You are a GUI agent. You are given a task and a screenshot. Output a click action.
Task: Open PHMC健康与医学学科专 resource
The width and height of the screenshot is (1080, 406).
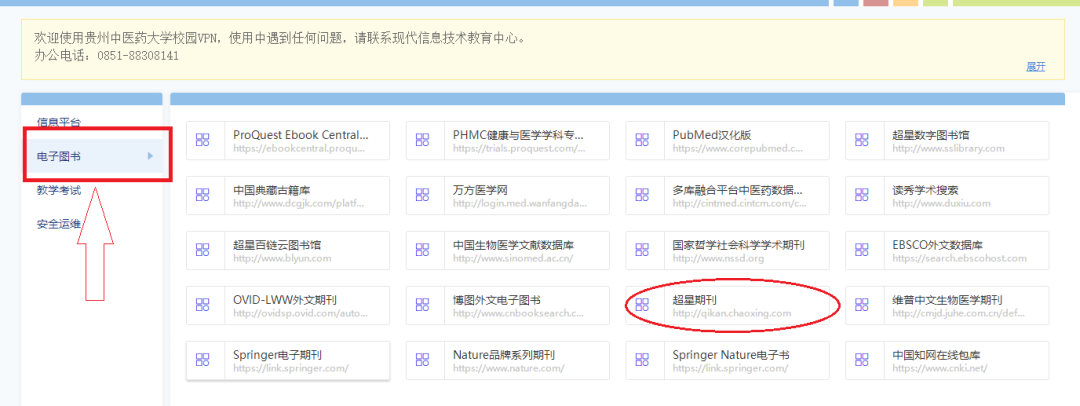coord(508,141)
